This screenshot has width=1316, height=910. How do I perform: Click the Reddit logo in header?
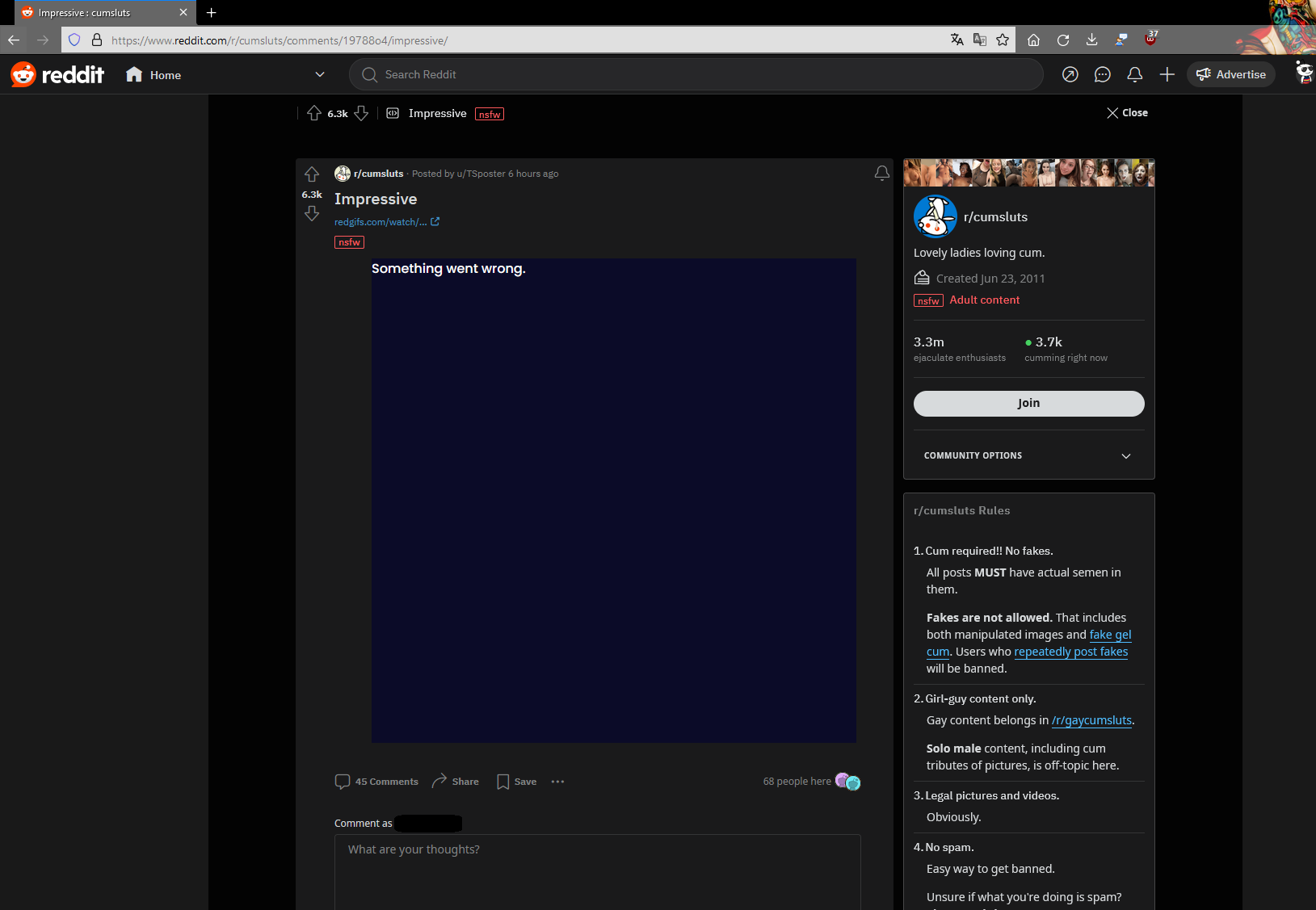pos(57,75)
